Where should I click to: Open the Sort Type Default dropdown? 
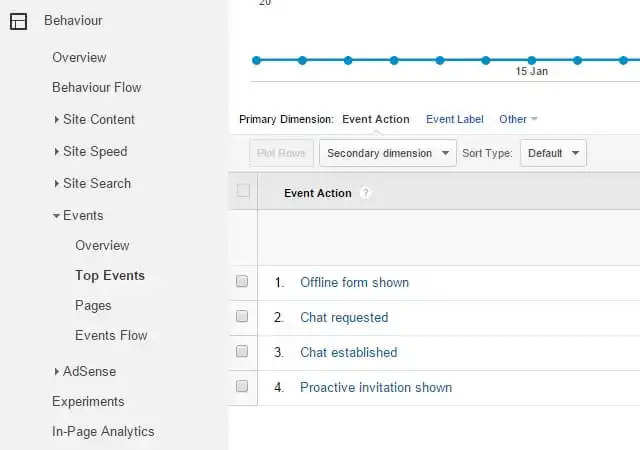point(553,153)
